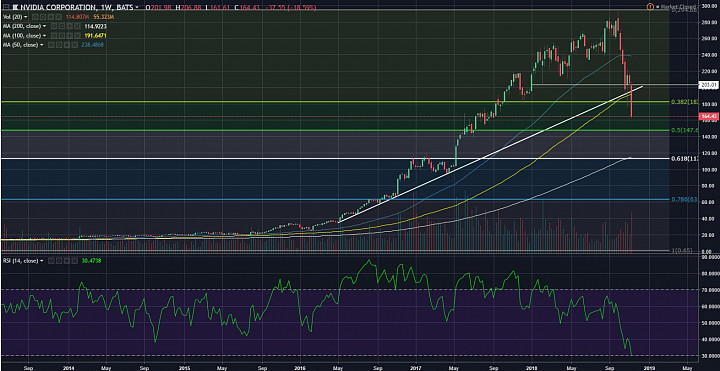720x371 pixels.
Task: Toggle visibility eye of Vol (20) indicator
Action: (35, 17)
